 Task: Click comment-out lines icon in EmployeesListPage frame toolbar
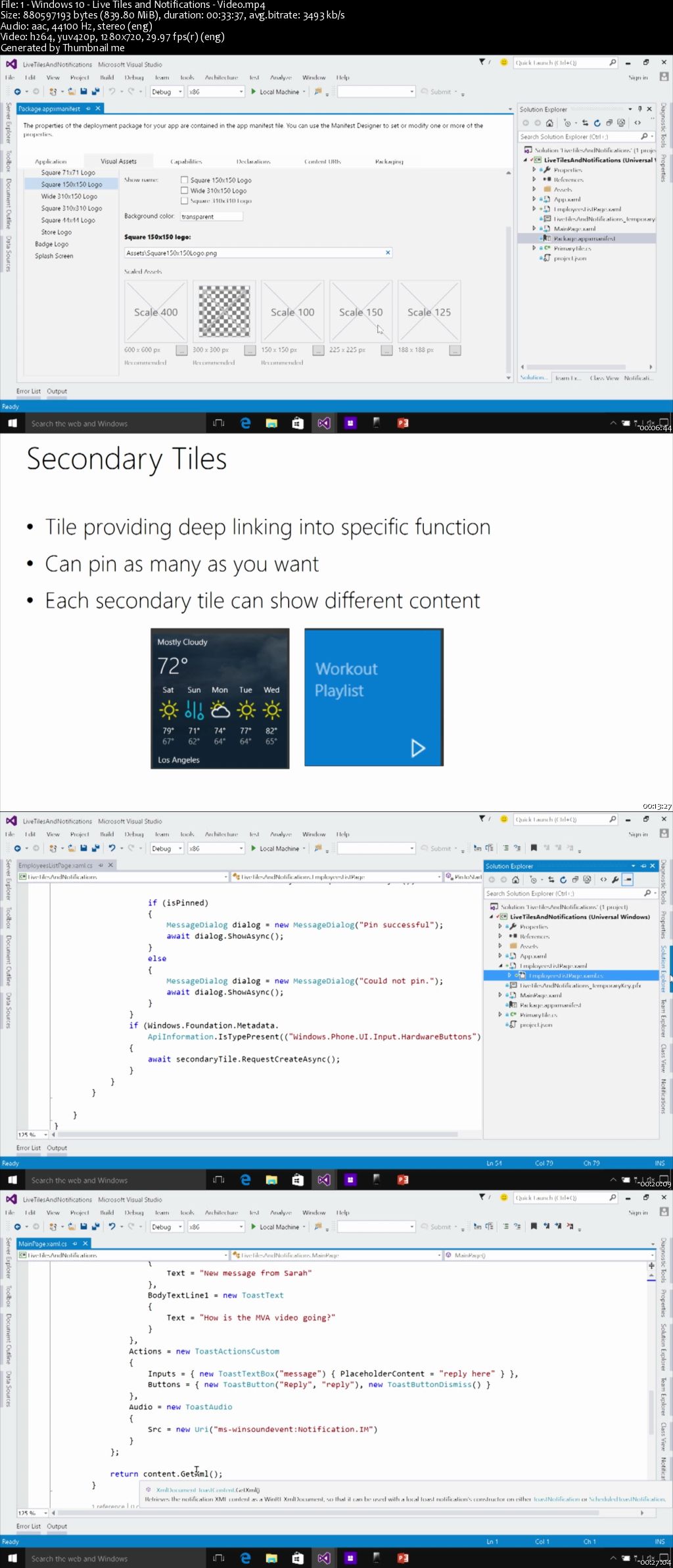505,848
